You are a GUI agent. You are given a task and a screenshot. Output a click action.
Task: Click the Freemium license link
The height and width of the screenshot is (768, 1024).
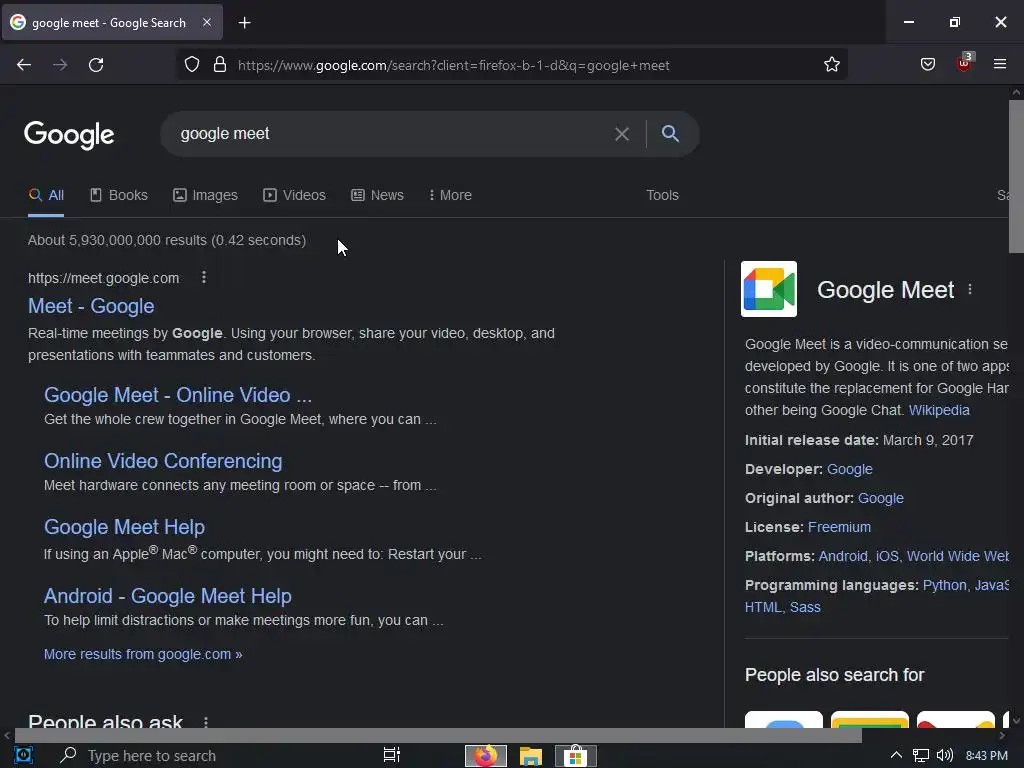(839, 527)
